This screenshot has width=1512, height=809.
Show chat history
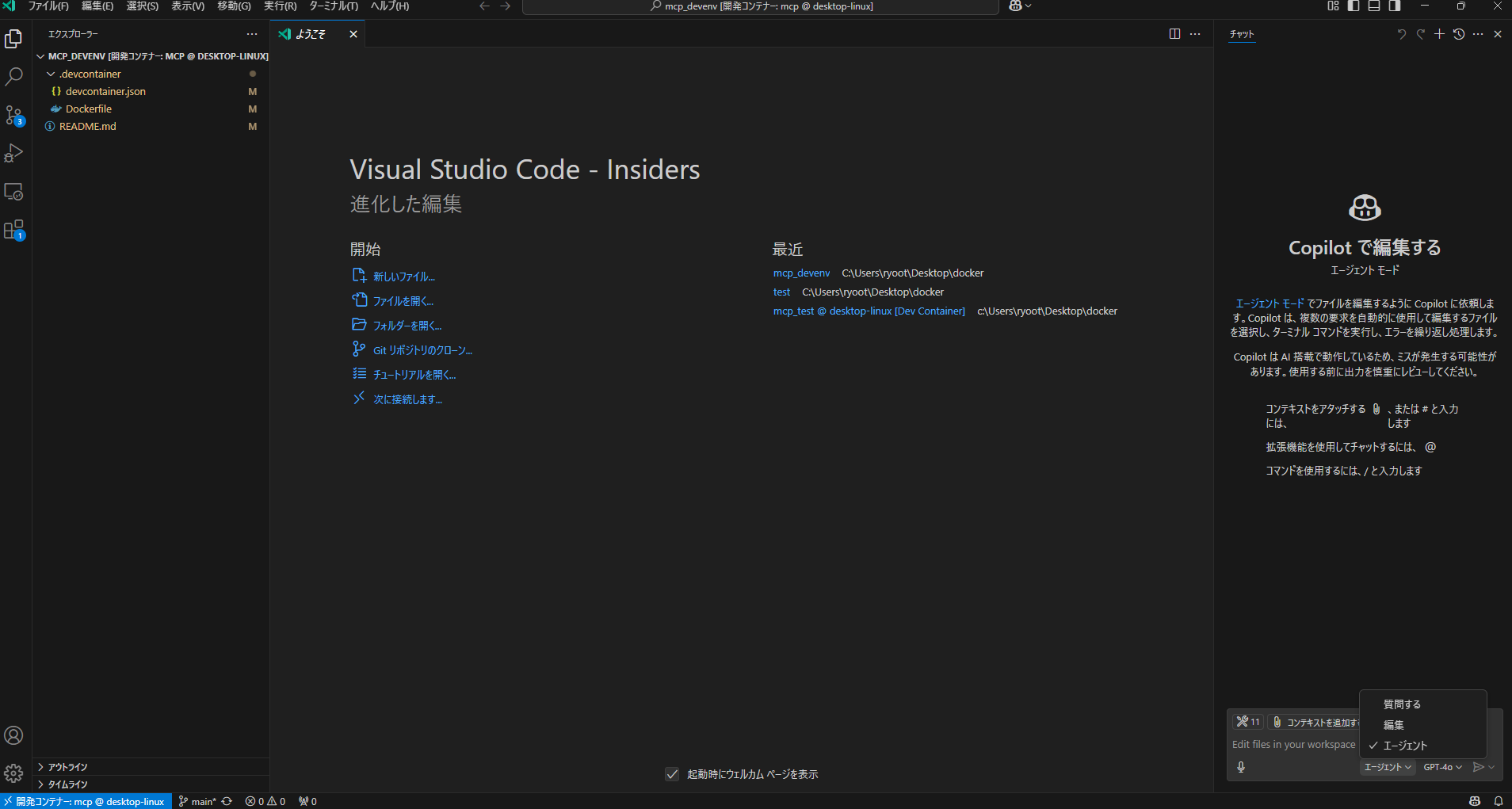[1459, 34]
